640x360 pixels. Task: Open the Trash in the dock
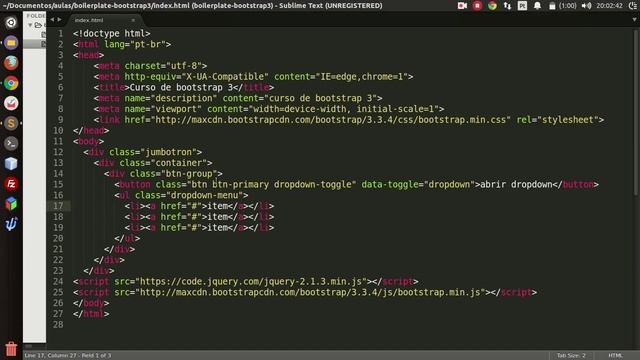11,349
